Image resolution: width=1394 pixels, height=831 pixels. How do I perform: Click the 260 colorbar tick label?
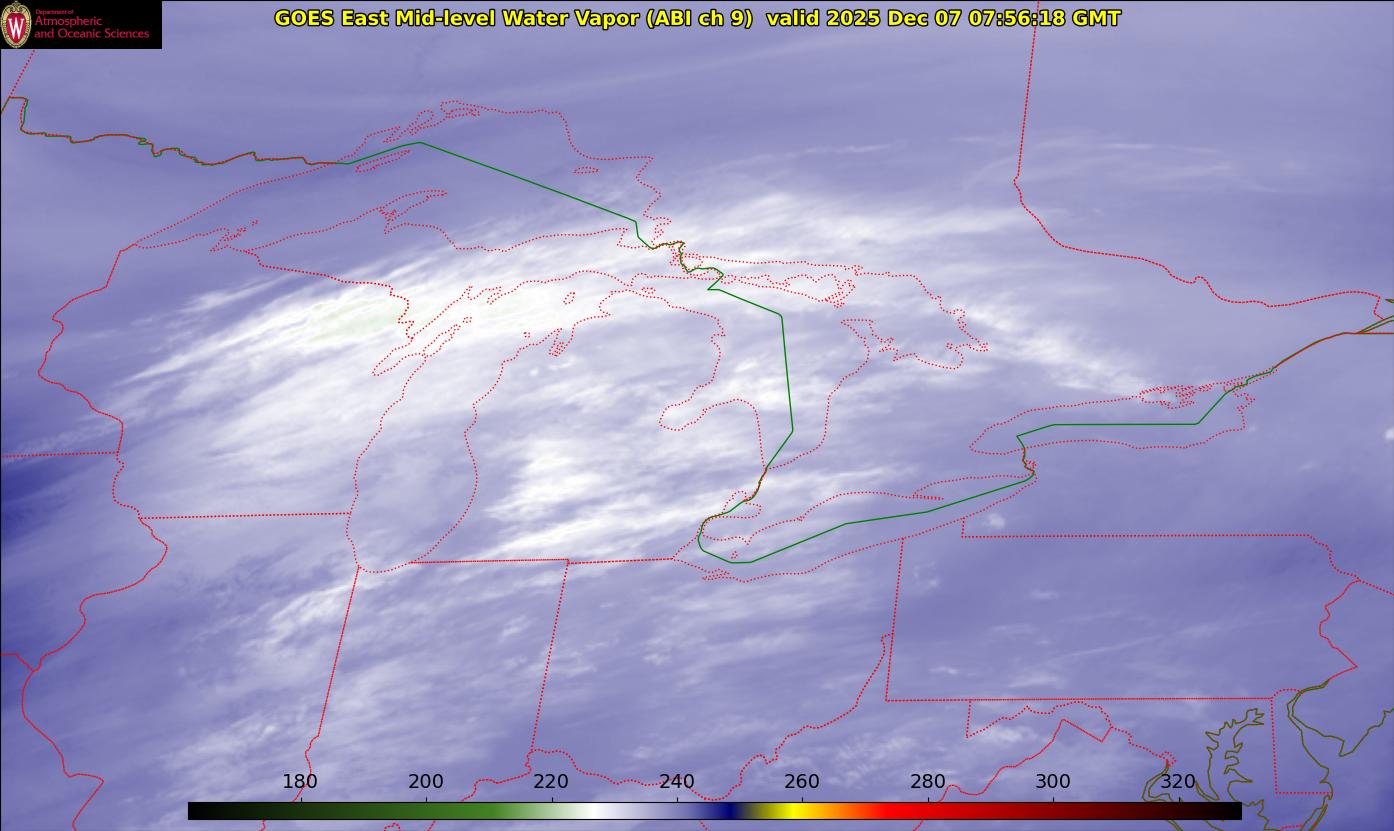coord(802,781)
